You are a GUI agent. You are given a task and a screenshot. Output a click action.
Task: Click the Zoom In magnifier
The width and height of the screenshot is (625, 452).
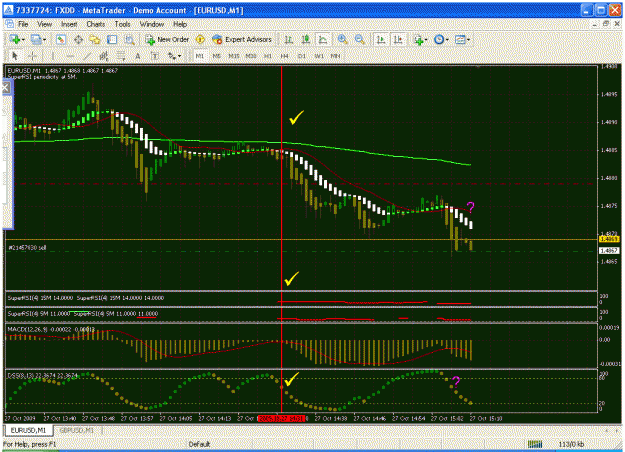[342, 39]
